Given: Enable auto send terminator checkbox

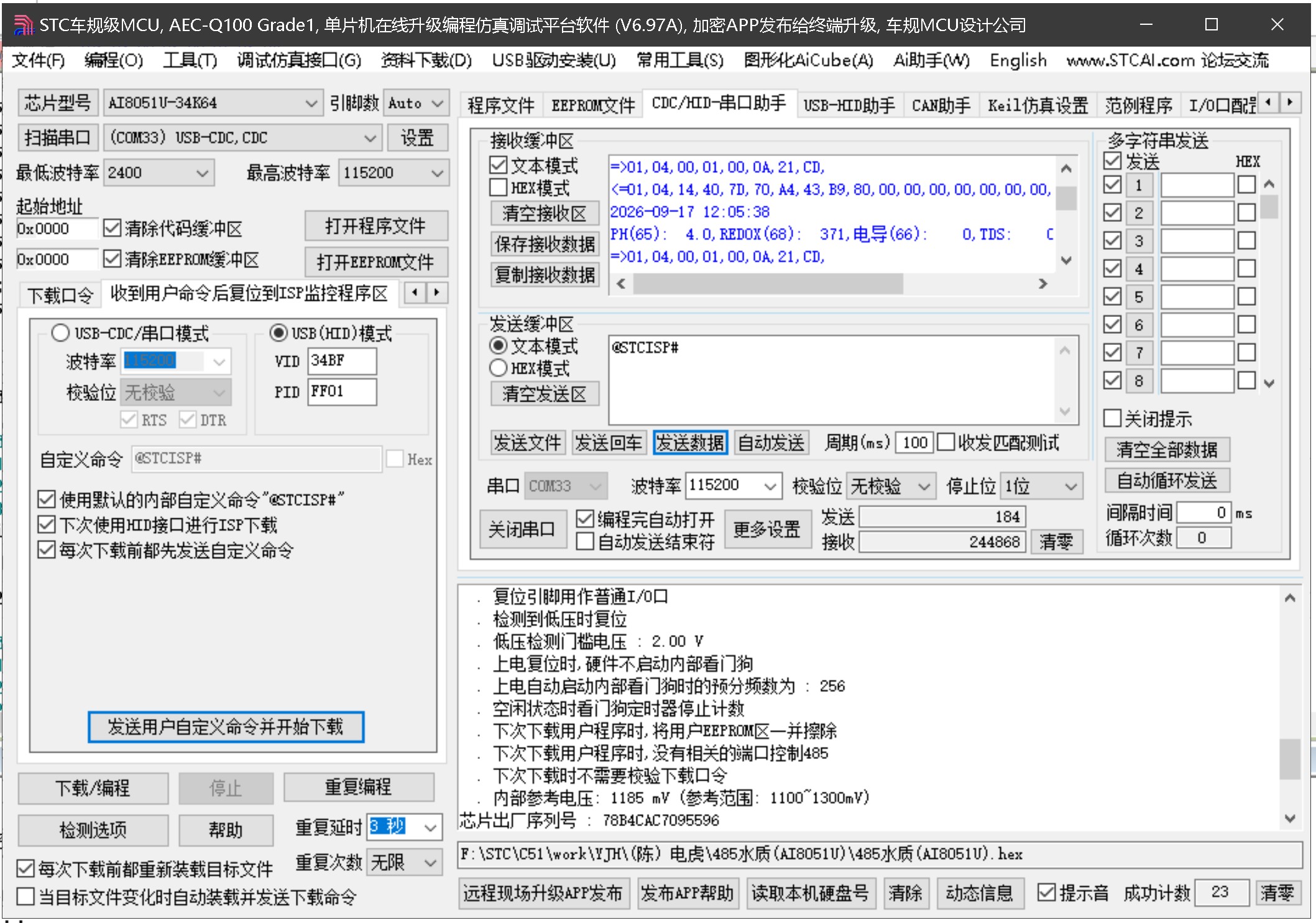Looking at the screenshot, I should (x=584, y=541).
